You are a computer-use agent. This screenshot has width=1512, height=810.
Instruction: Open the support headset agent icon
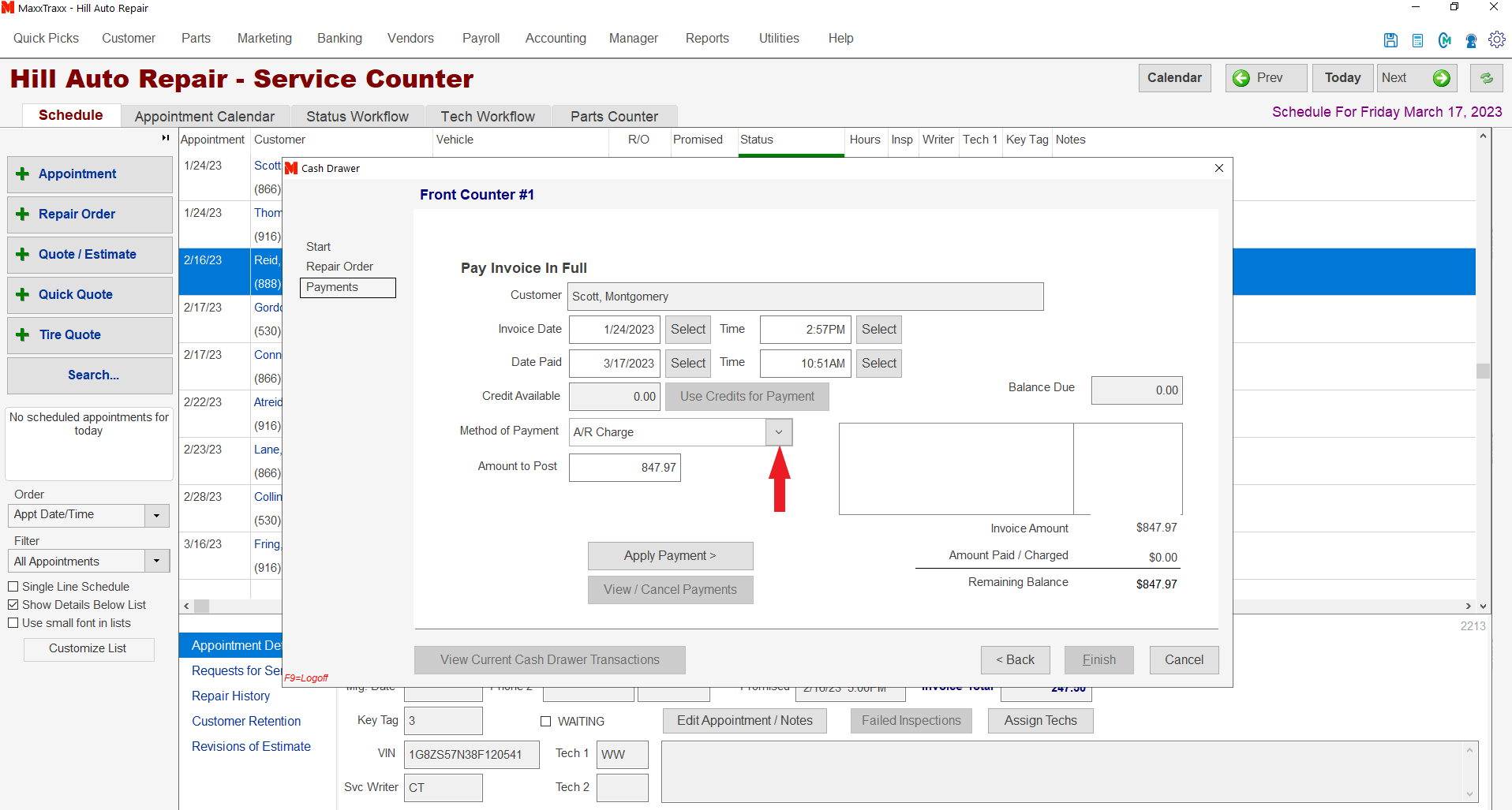pyautogui.click(x=1471, y=40)
